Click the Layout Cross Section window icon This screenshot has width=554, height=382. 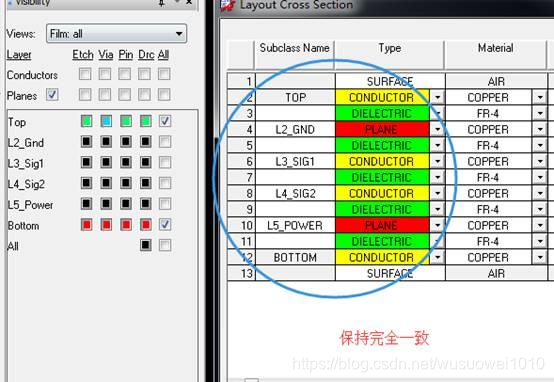[228, 6]
